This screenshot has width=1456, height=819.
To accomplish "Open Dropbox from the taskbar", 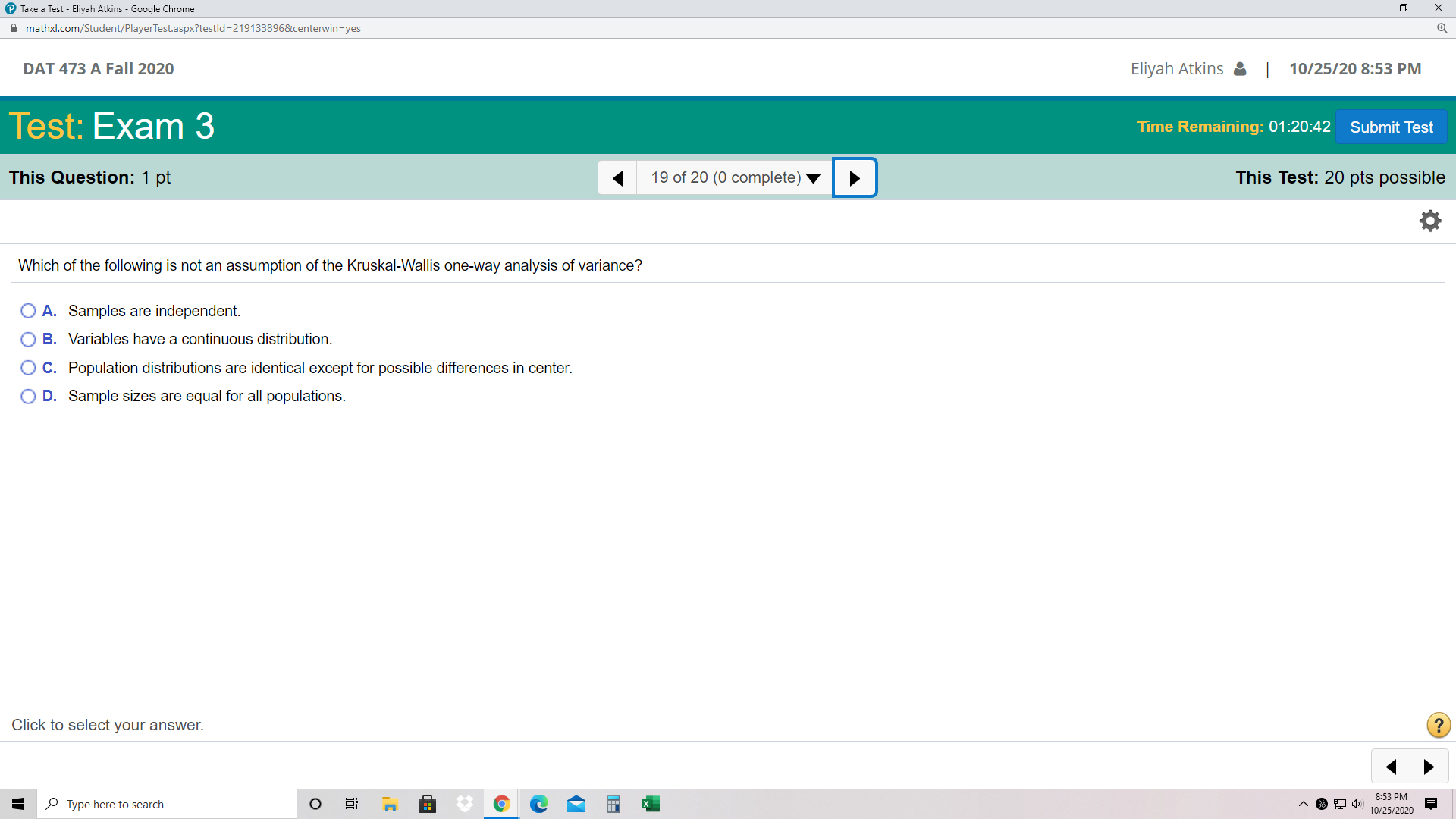I will tap(464, 803).
